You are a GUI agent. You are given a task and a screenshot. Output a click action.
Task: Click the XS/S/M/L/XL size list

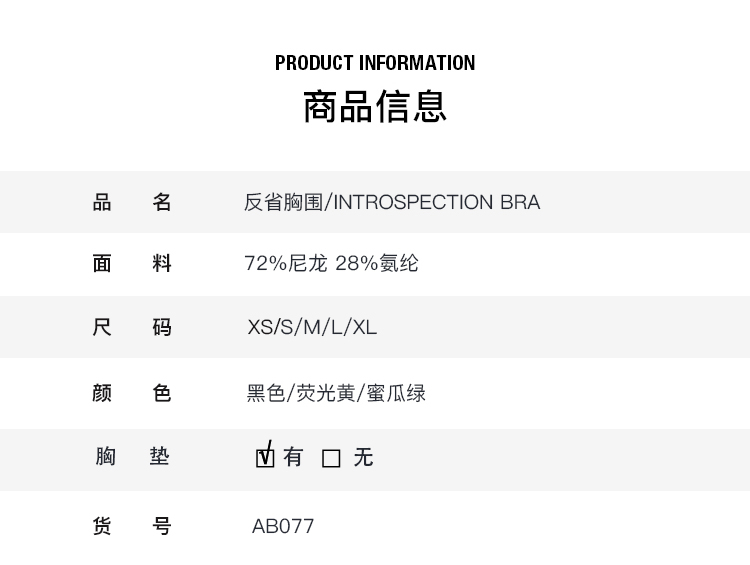click(x=312, y=327)
